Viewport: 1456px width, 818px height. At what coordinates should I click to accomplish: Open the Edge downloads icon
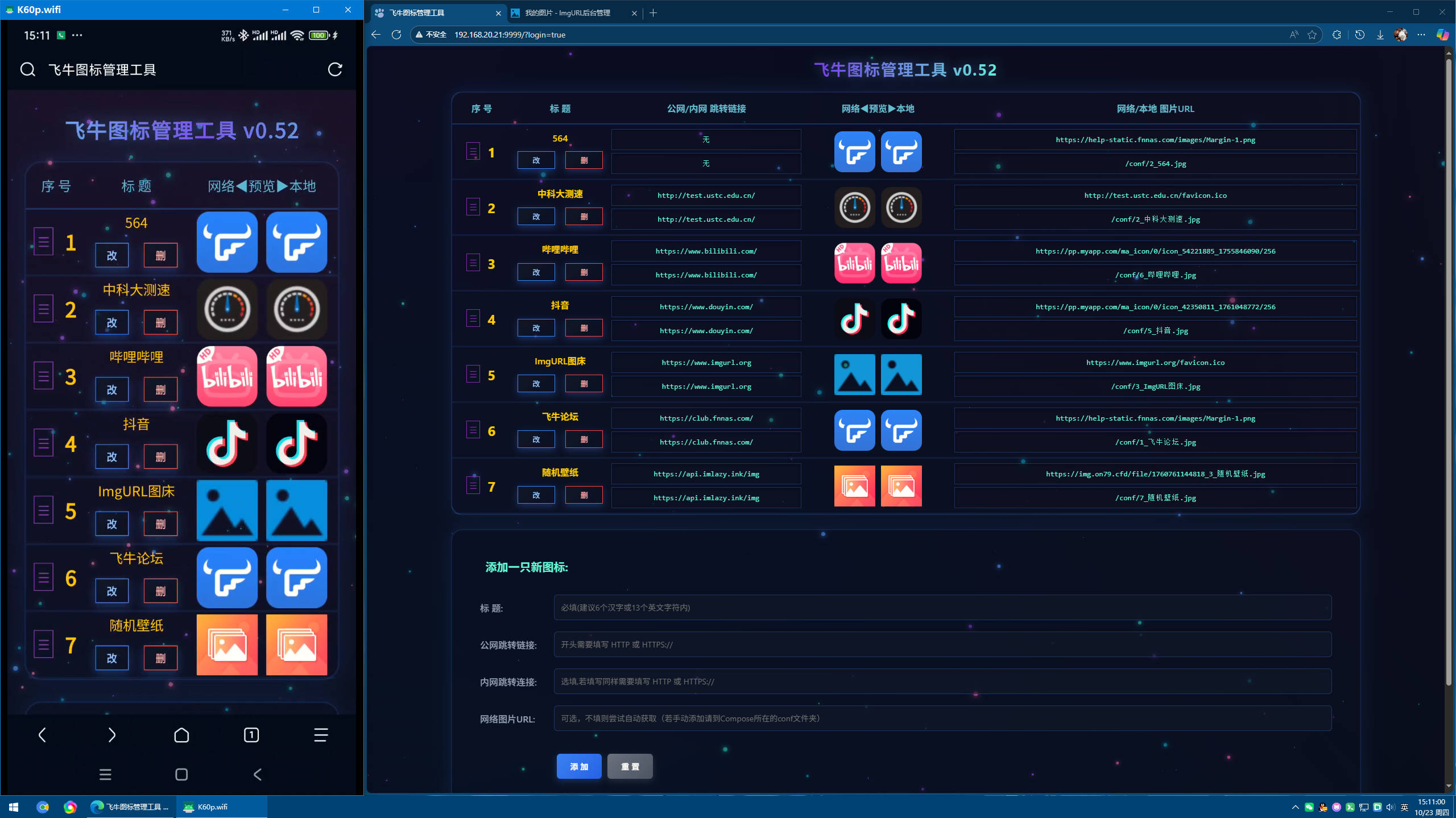1380,35
